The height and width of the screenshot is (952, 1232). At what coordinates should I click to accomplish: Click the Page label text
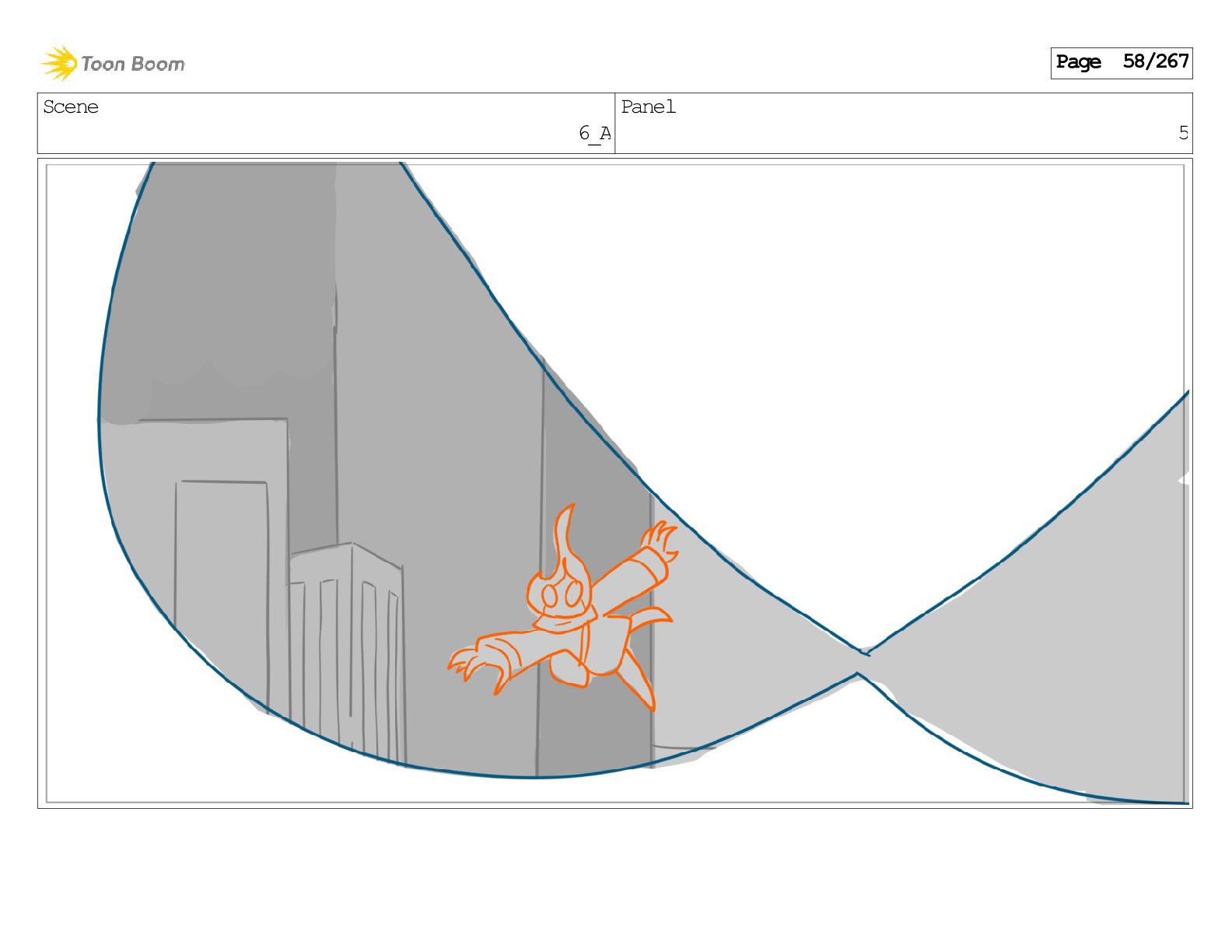1079,62
